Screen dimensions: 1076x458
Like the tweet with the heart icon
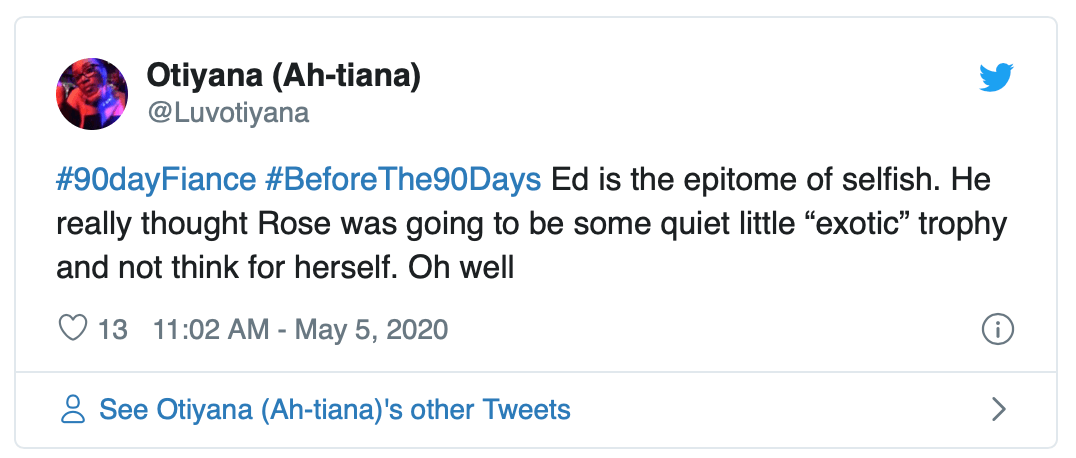click(74, 329)
